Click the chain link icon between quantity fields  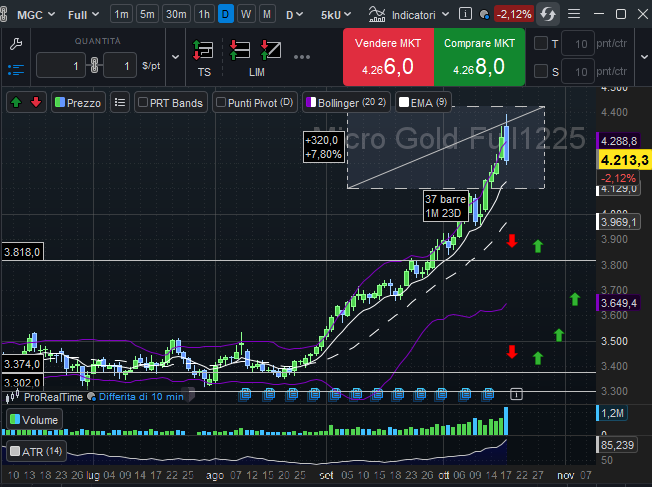[94, 66]
